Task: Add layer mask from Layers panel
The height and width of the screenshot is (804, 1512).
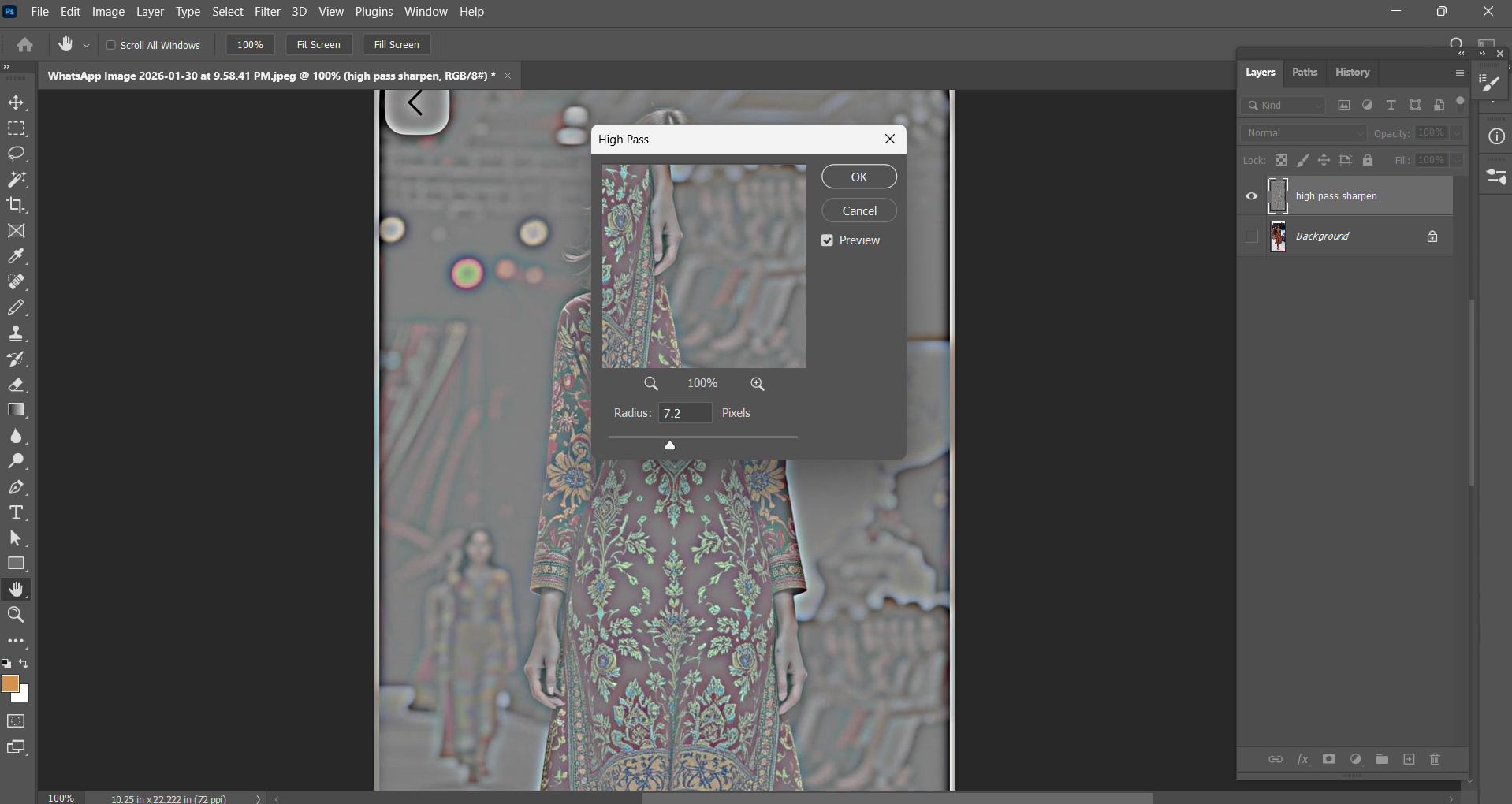Action: [1328, 759]
